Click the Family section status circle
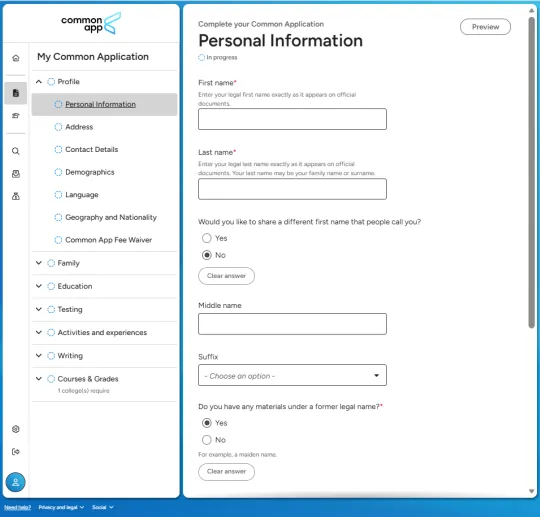 pyautogui.click(x=51, y=263)
